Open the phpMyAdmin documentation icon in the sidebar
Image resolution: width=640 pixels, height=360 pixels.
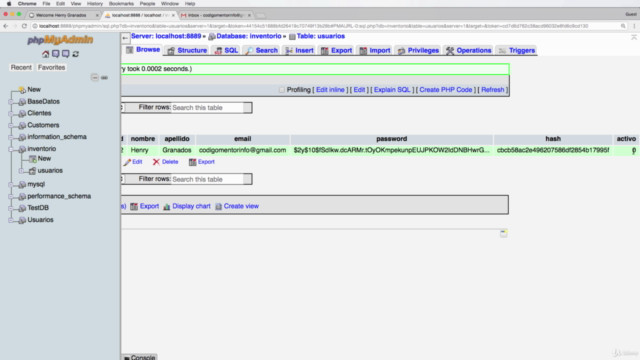pyautogui.click(x=56, y=54)
